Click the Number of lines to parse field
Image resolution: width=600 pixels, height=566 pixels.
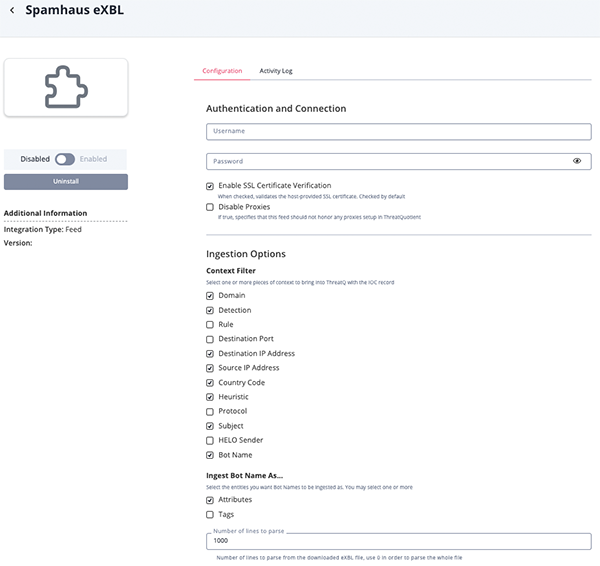[x=398, y=541]
